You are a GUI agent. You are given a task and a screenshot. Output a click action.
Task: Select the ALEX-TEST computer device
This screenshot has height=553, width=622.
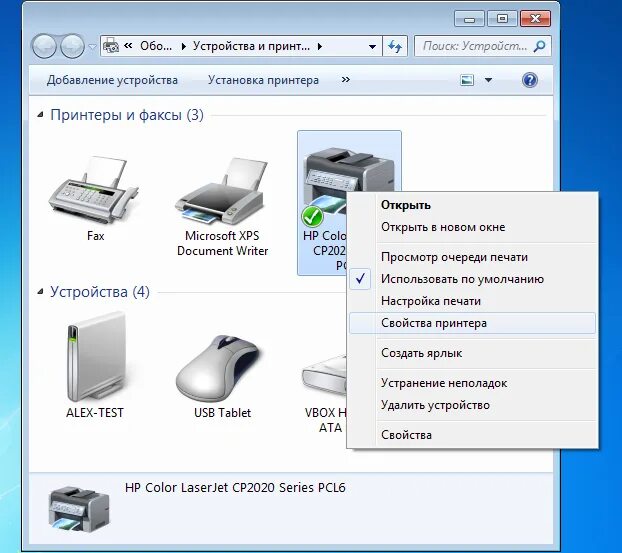tap(96, 357)
